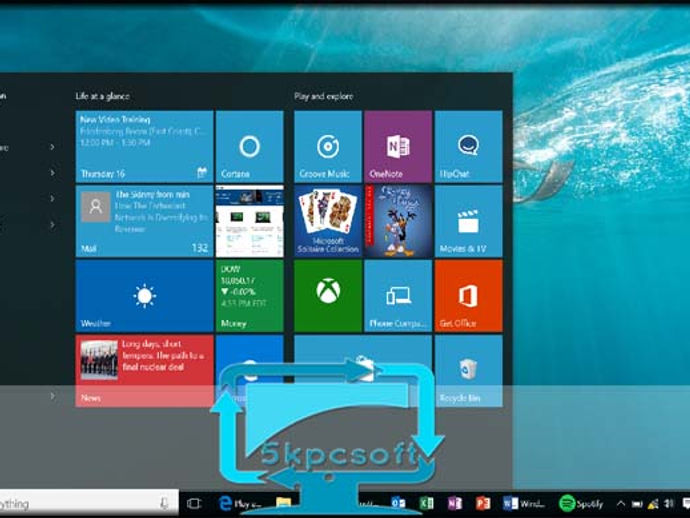Open the Movies & TV tile
Screen dimensions: 690x518
468,221
